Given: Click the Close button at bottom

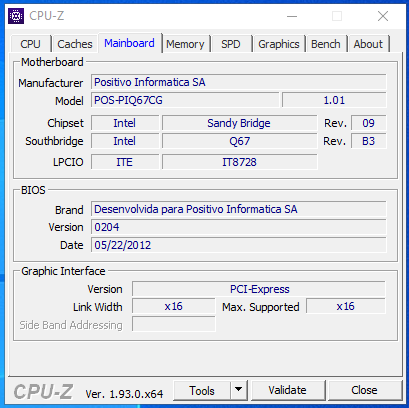Looking at the screenshot, I should (364, 390).
